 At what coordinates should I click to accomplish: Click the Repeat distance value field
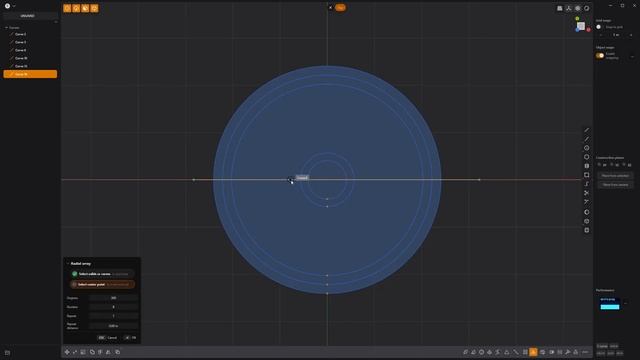pos(113,326)
